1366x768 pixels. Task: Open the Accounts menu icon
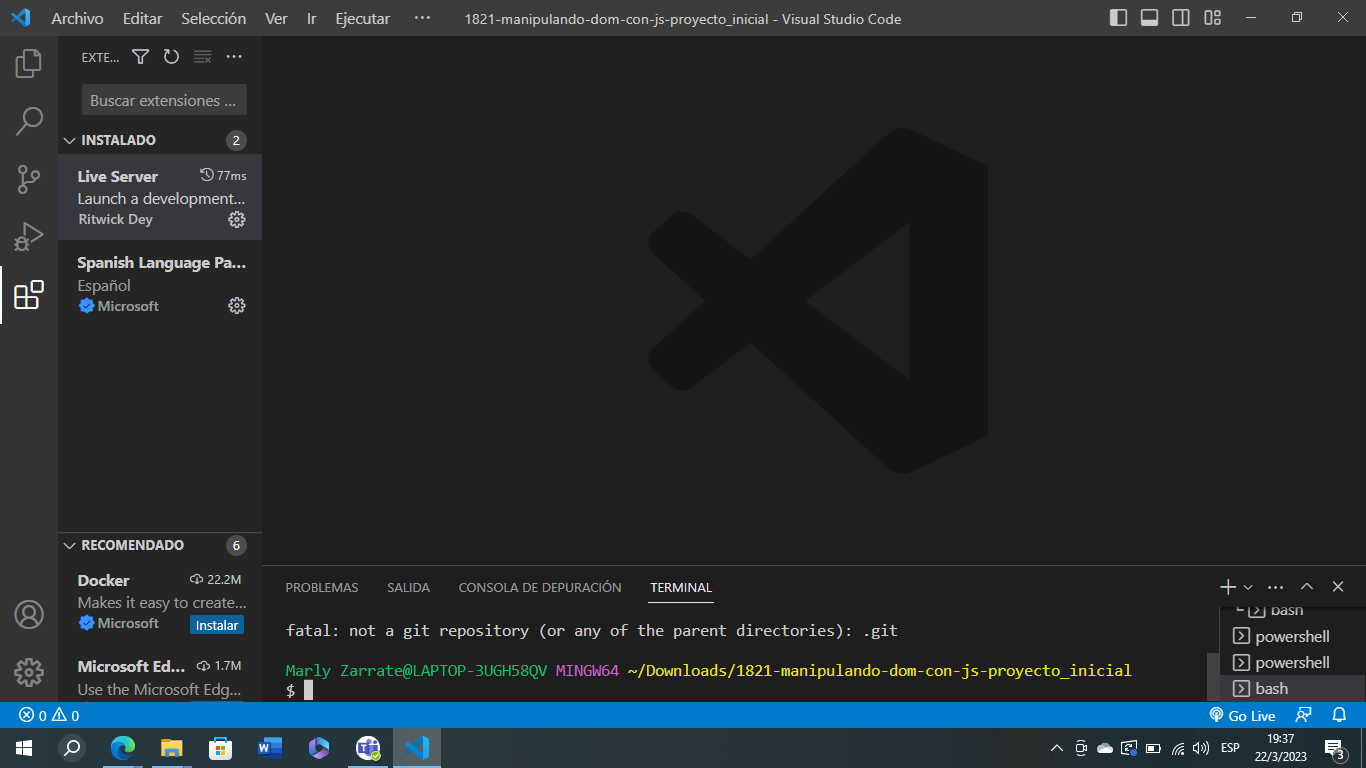(29, 614)
